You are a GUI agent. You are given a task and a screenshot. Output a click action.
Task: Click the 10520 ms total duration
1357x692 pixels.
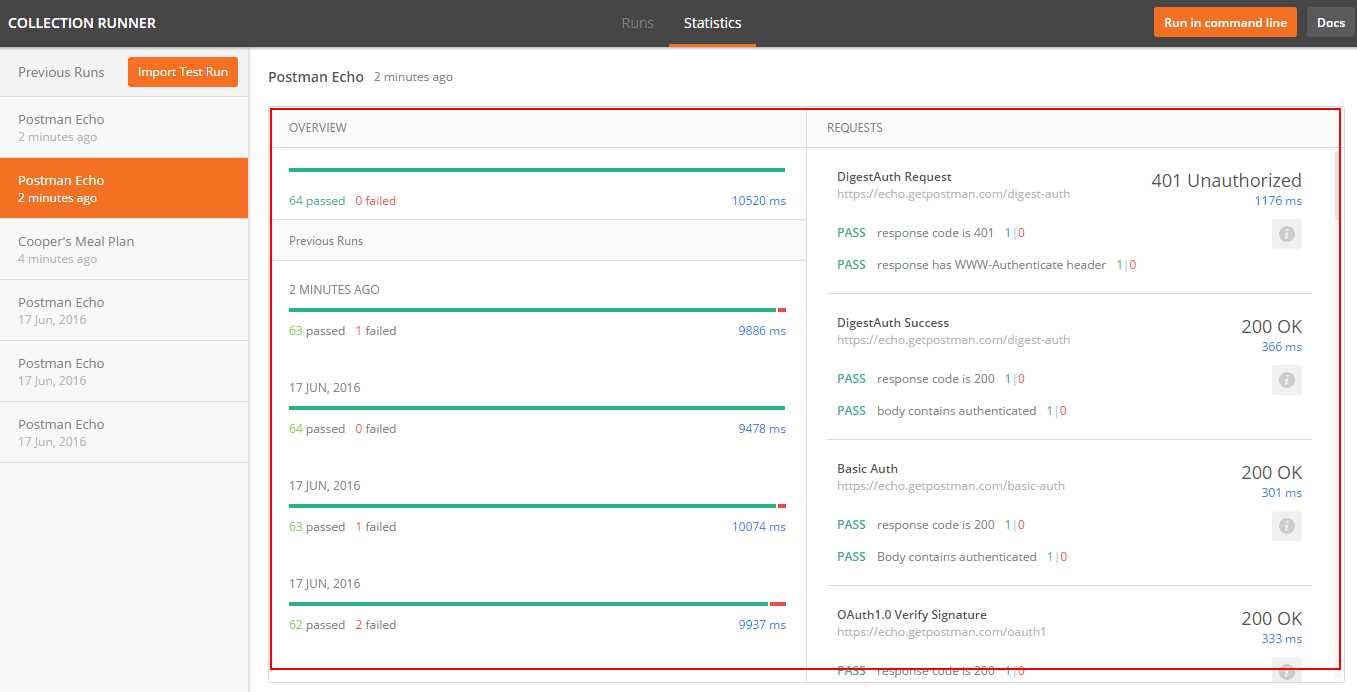coord(759,201)
